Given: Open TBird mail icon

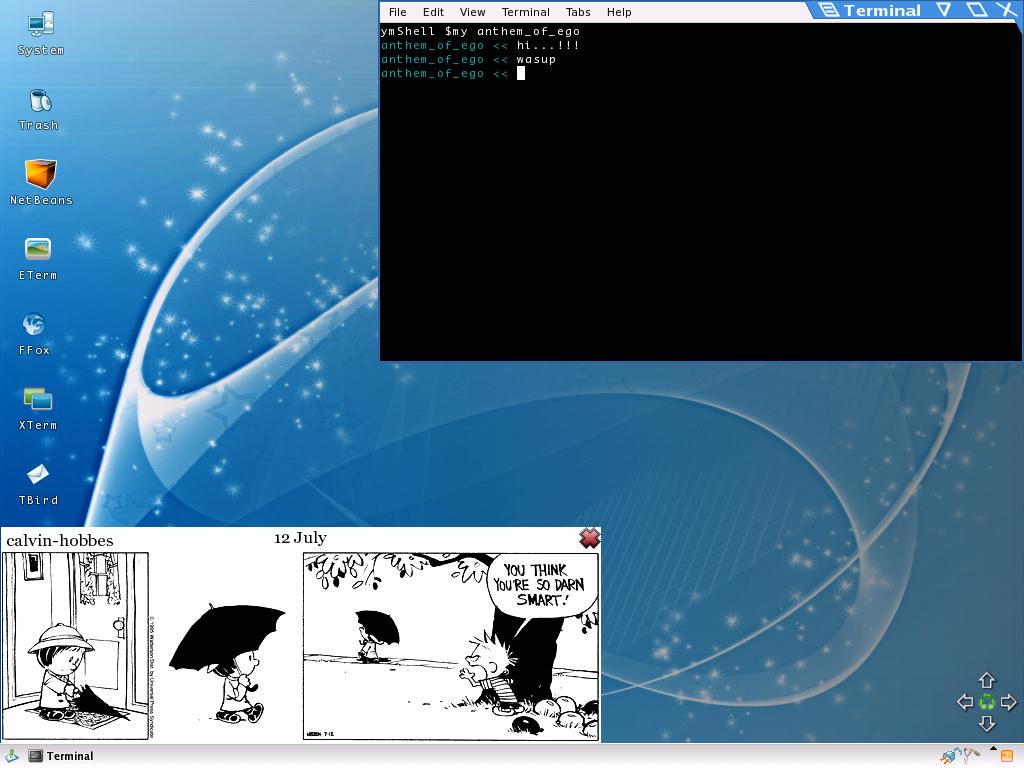Looking at the screenshot, I should tap(38, 484).
